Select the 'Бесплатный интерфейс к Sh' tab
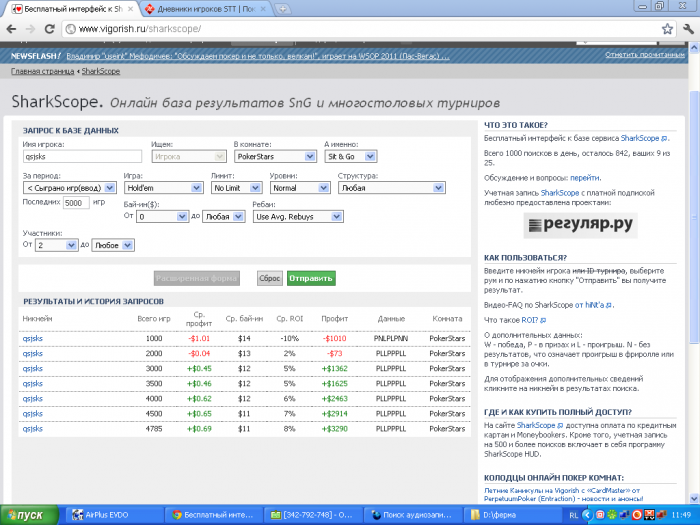Viewport: 700px width, 525px height. pyautogui.click(x=73, y=9)
